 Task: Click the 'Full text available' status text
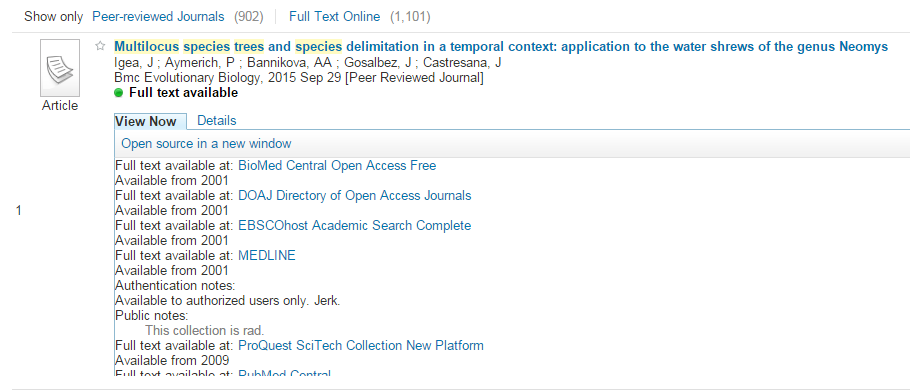[x=183, y=93]
